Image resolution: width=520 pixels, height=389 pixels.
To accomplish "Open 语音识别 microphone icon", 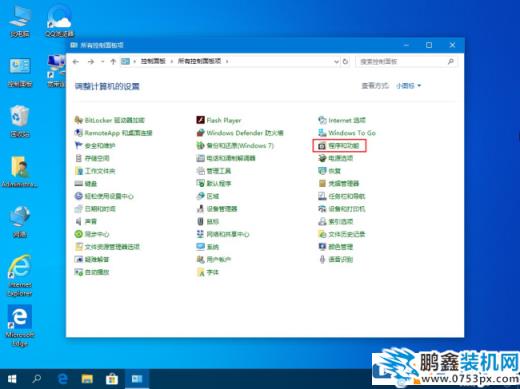I will click(x=322, y=259).
